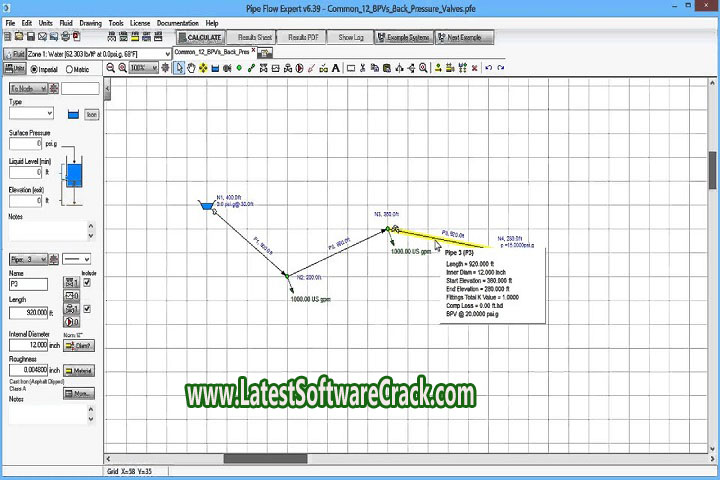The height and width of the screenshot is (480, 720).
Task: Open the Pipe 3 selector dropdown
Action: click(28, 260)
